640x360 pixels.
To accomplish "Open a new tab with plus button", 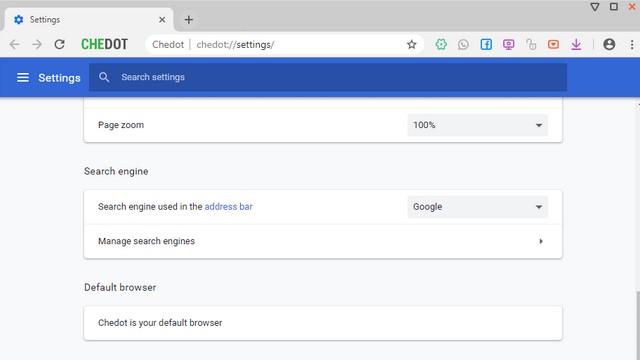I will pyautogui.click(x=189, y=20).
